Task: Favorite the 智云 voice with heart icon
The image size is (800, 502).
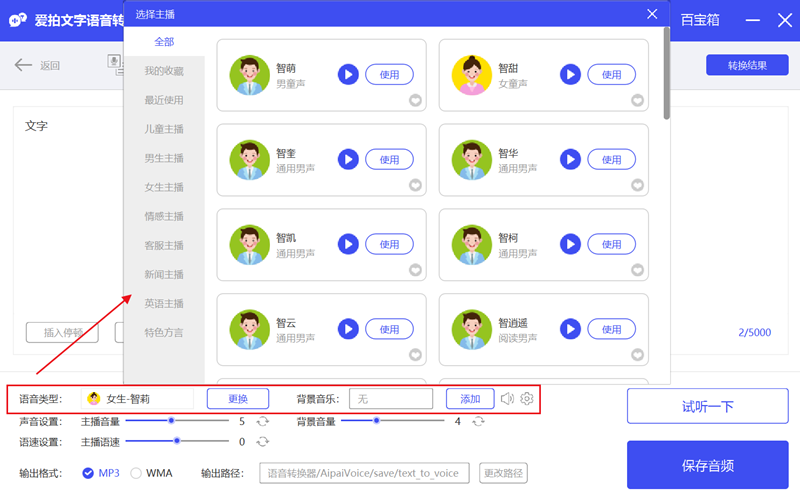Action: click(415, 355)
